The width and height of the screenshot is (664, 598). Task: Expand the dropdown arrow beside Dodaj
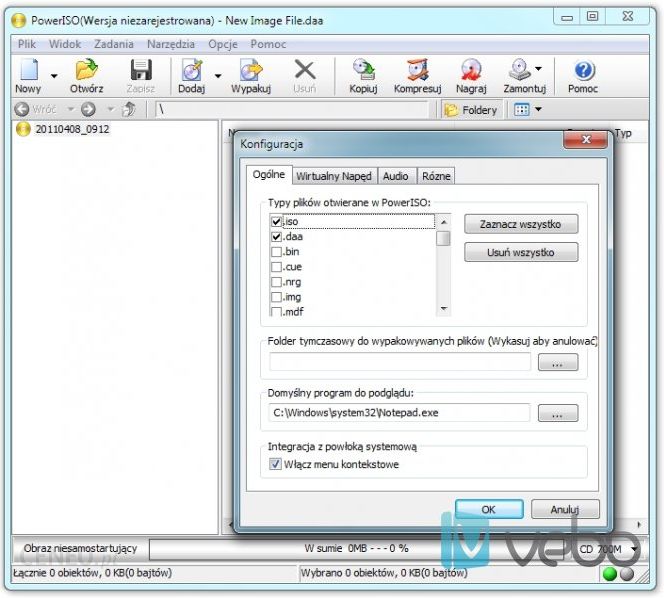click(218, 76)
